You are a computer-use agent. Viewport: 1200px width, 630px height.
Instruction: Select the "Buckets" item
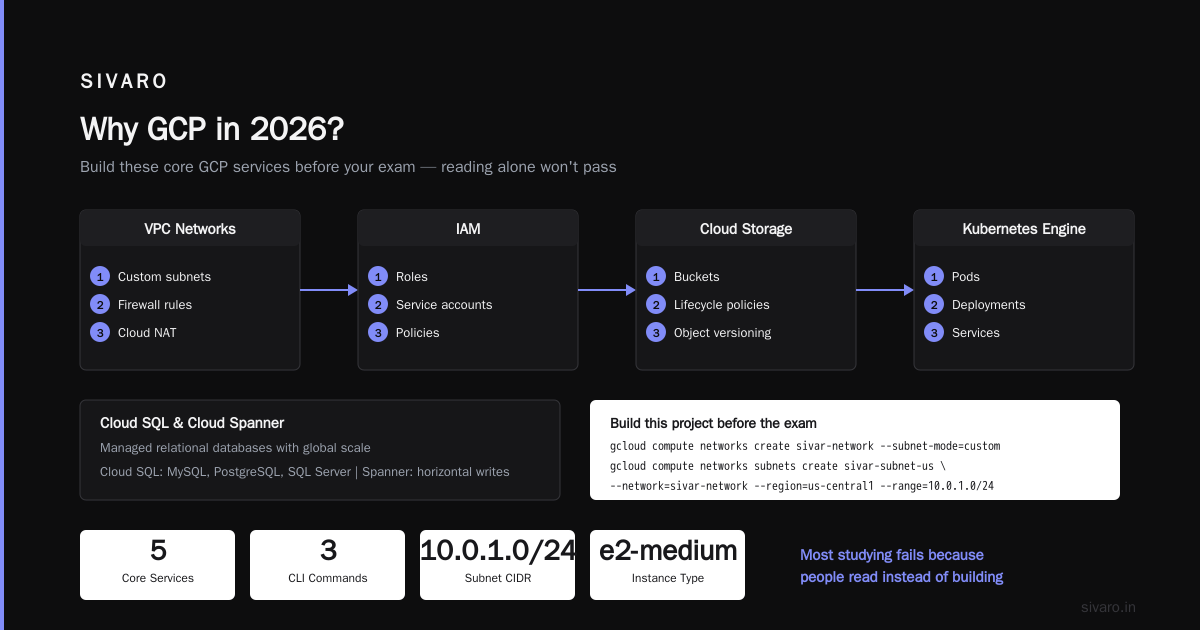pyautogui.click(x=697, y=277)
